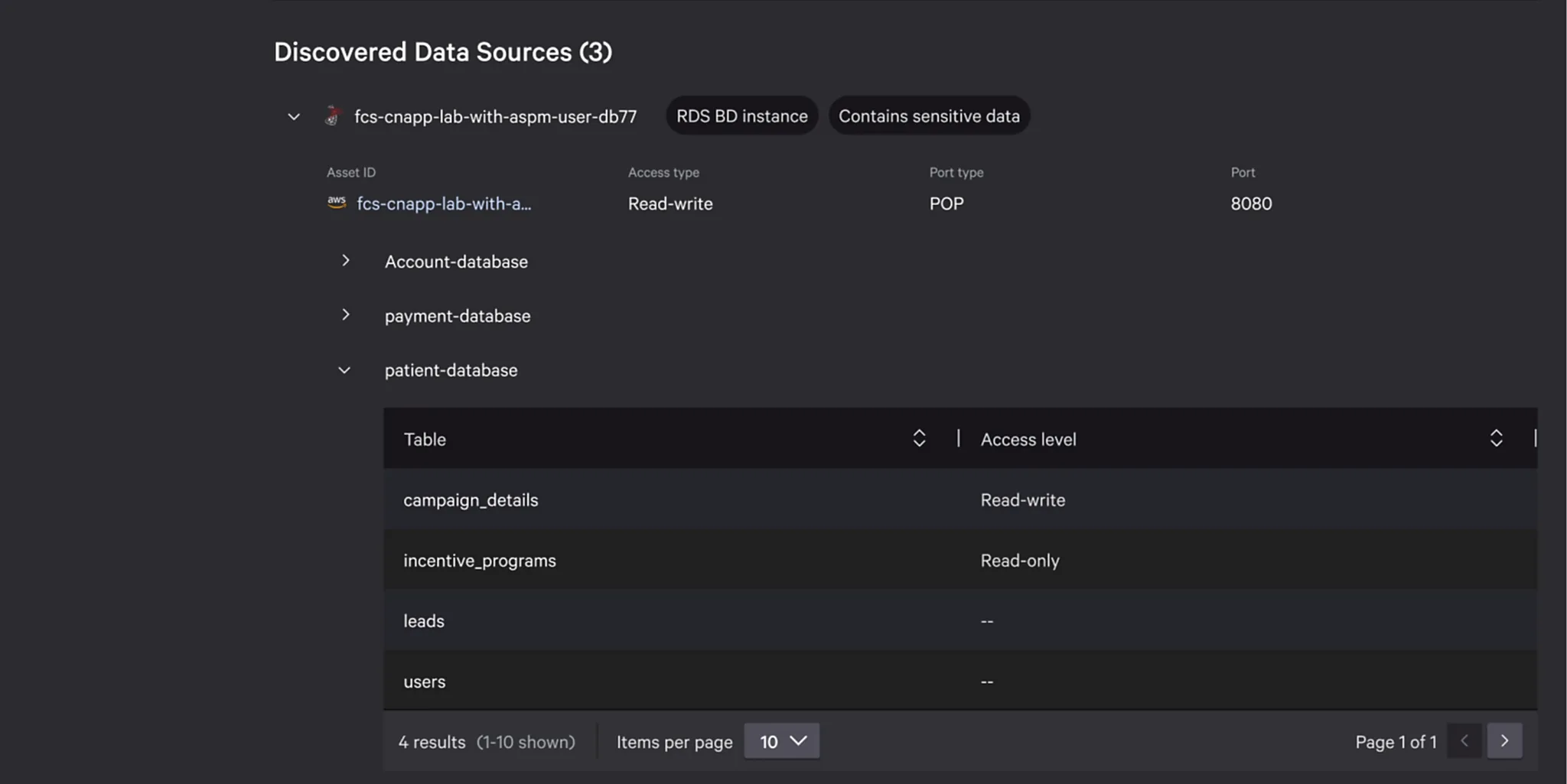Select the campaign_details table row
Screen dimensions: 1567x784
coord(960,499)
